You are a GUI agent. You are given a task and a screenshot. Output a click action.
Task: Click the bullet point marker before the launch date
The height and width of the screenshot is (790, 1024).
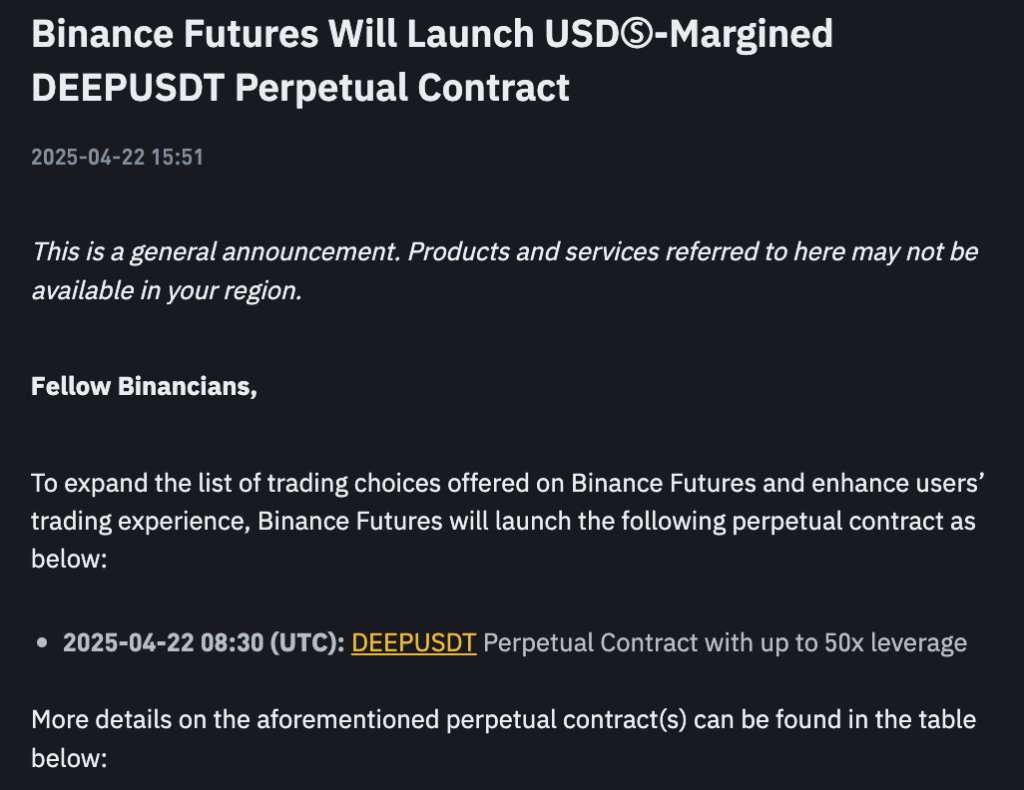[x=42, y=643]
